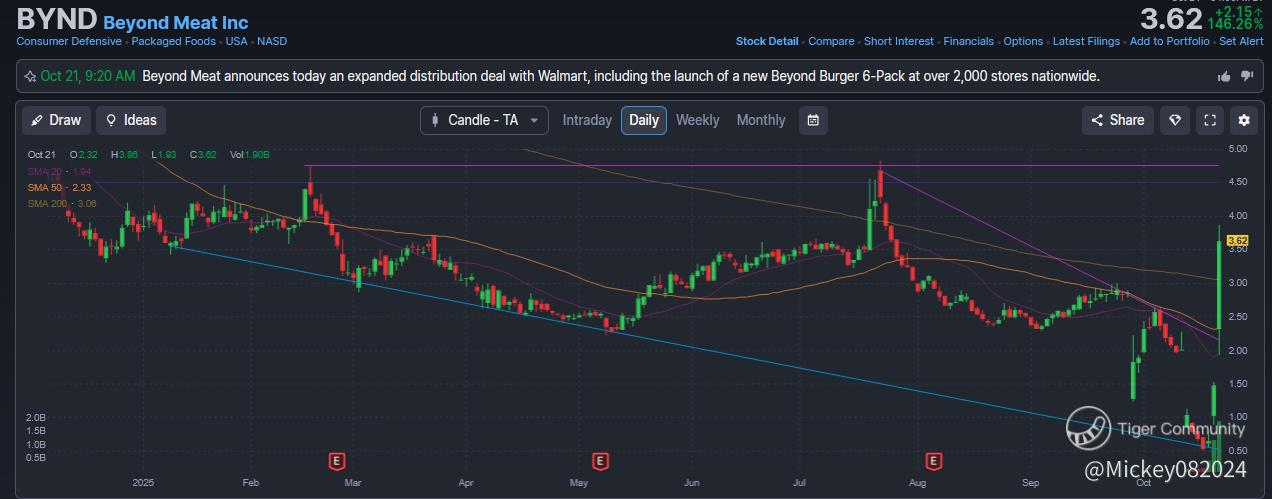
Task: Click the thumbs down icon on news
Action: click(1247, 76)
